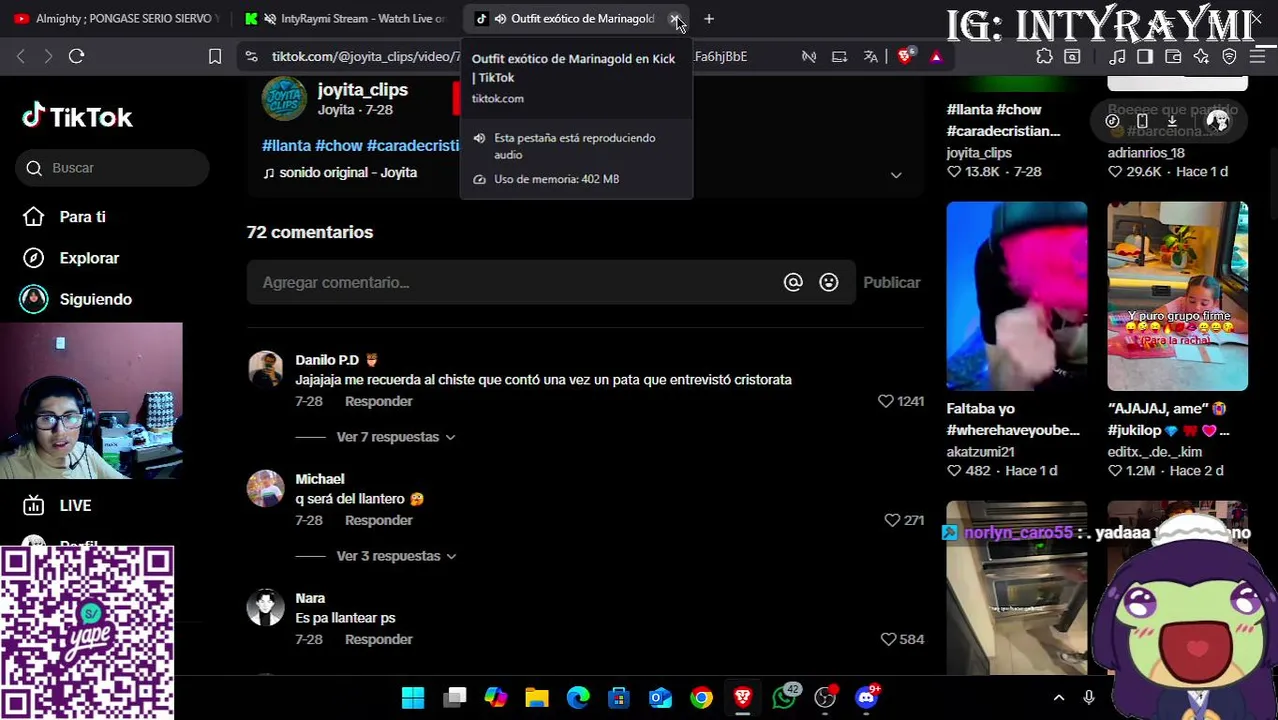
Task: Click the microphone tray icon
Action: pos(1089,698)
